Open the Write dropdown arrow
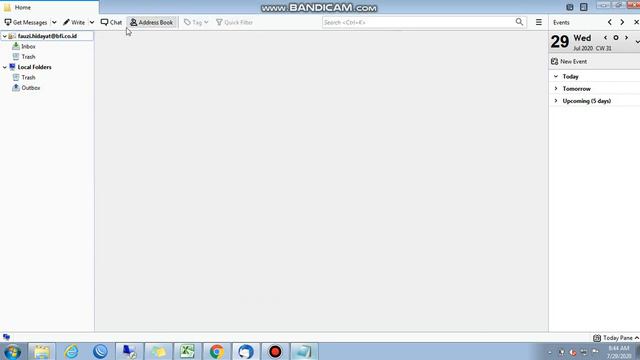The width and height of the screenshot is (640, 360). (x=91, y=22)
